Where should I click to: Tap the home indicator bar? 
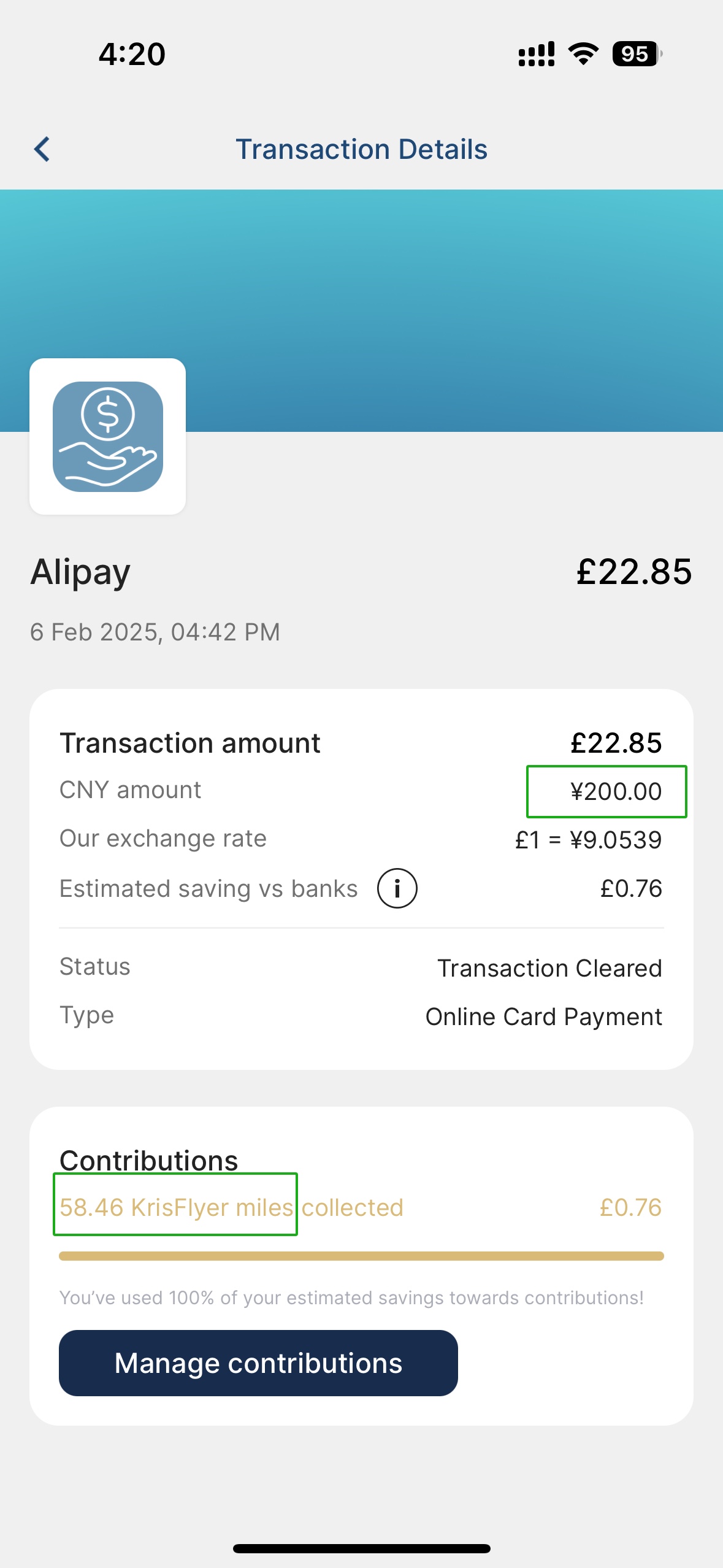pos(361,1548)
